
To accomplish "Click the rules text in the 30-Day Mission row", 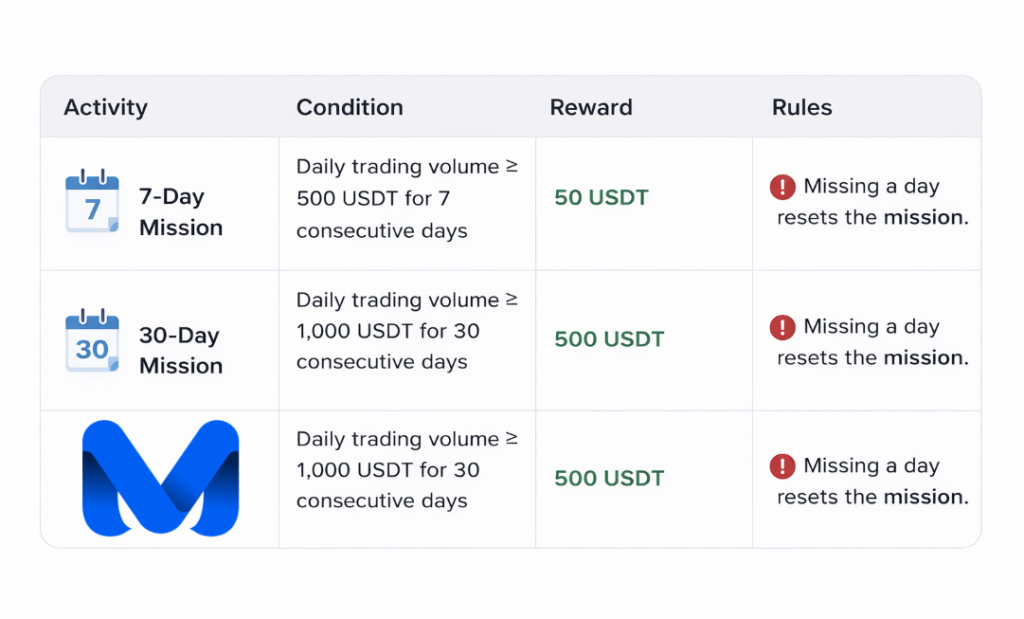I will point(872,343).
